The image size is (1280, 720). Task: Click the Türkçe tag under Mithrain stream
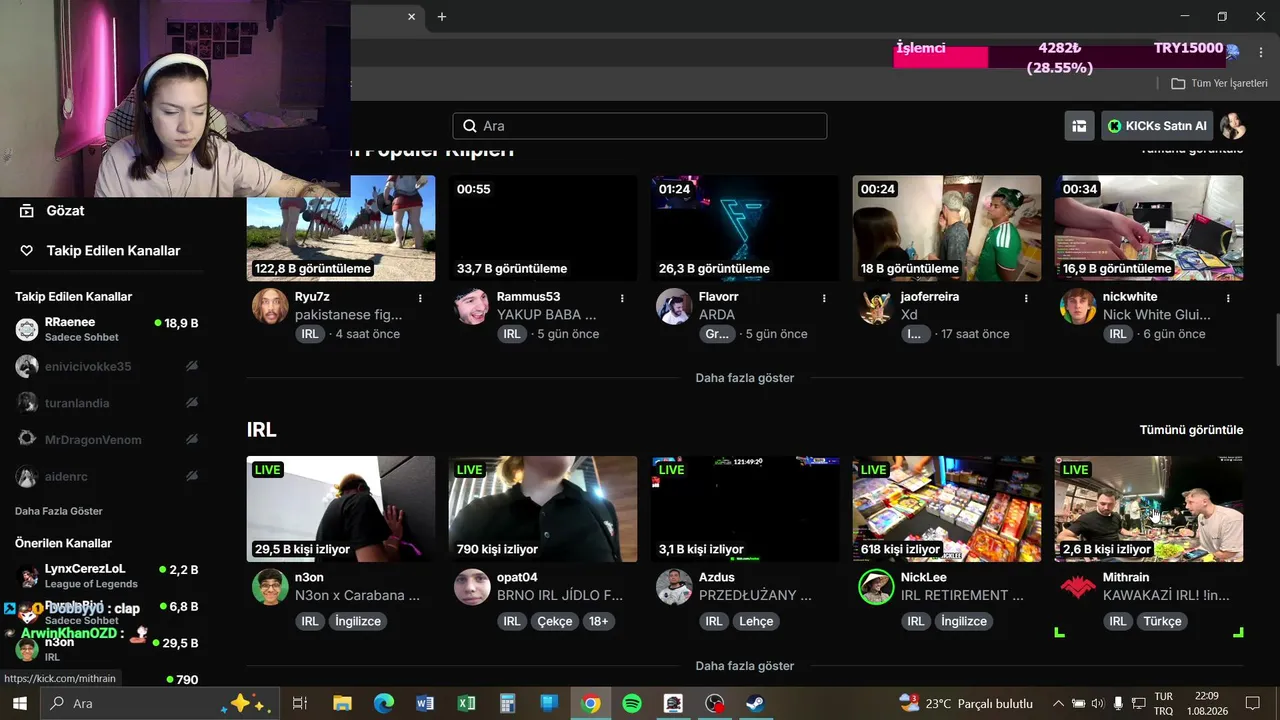tap(1163, 621)
